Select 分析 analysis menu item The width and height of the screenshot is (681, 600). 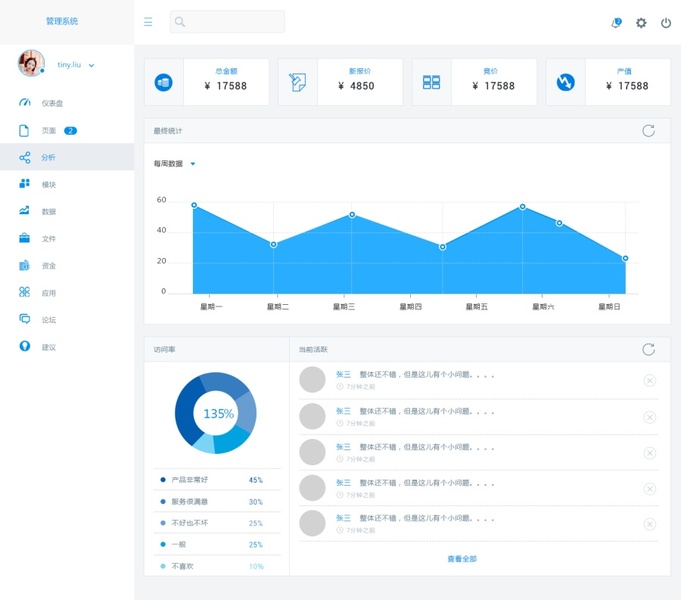[67, 157]
